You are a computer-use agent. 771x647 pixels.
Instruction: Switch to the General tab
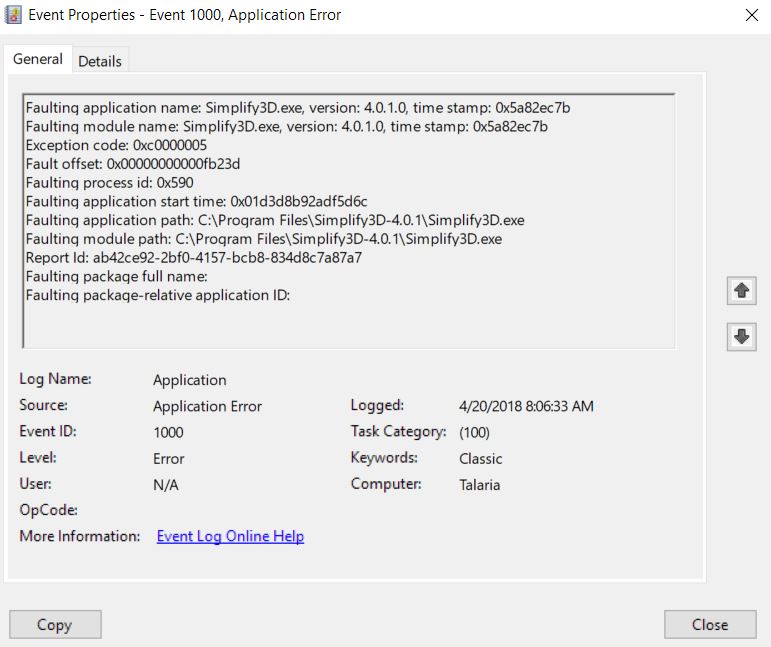tap(38, 59)
